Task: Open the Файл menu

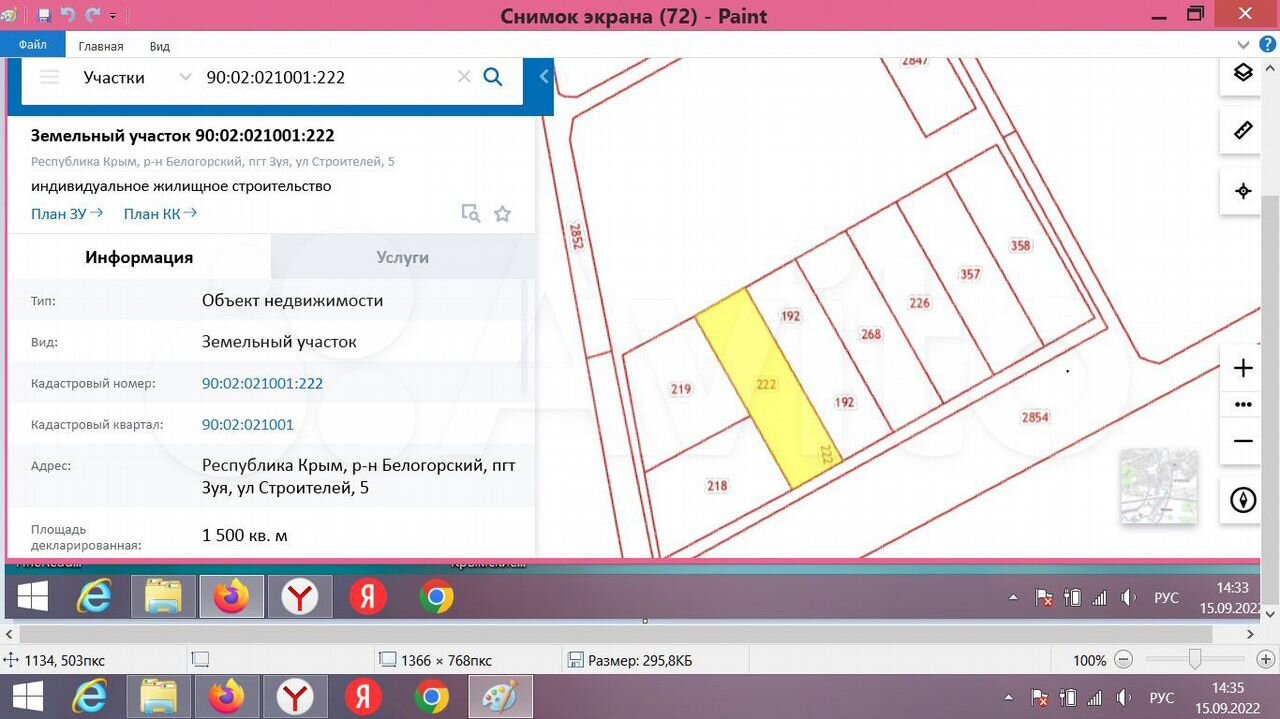Action: click(x=32, y=46)
